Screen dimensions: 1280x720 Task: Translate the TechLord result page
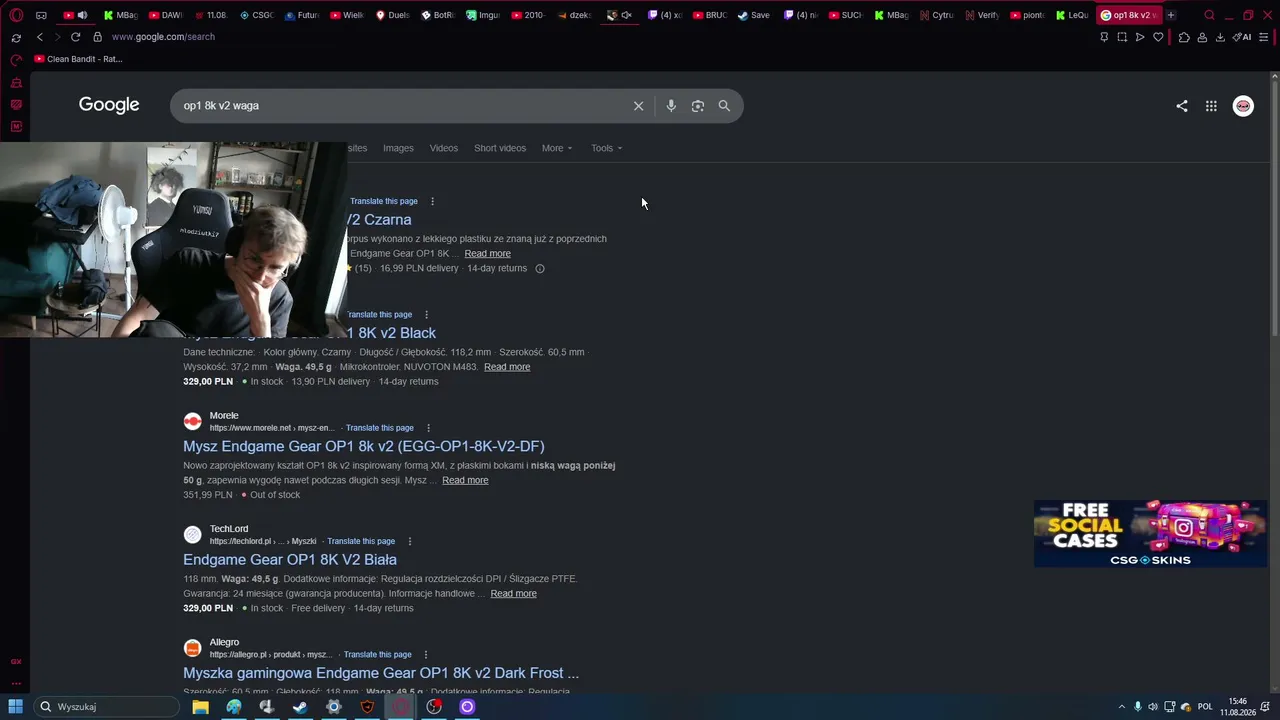361,541
